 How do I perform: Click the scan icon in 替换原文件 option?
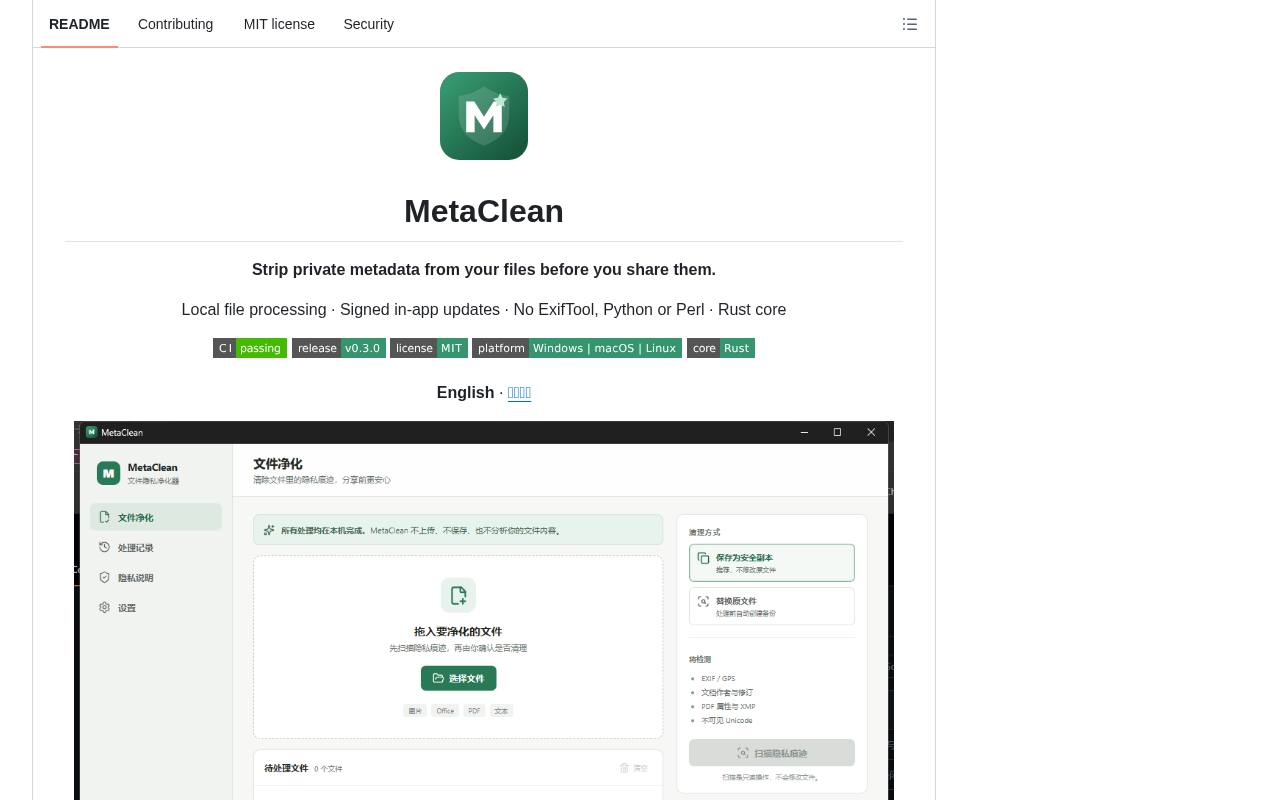(x=703, y=601)
